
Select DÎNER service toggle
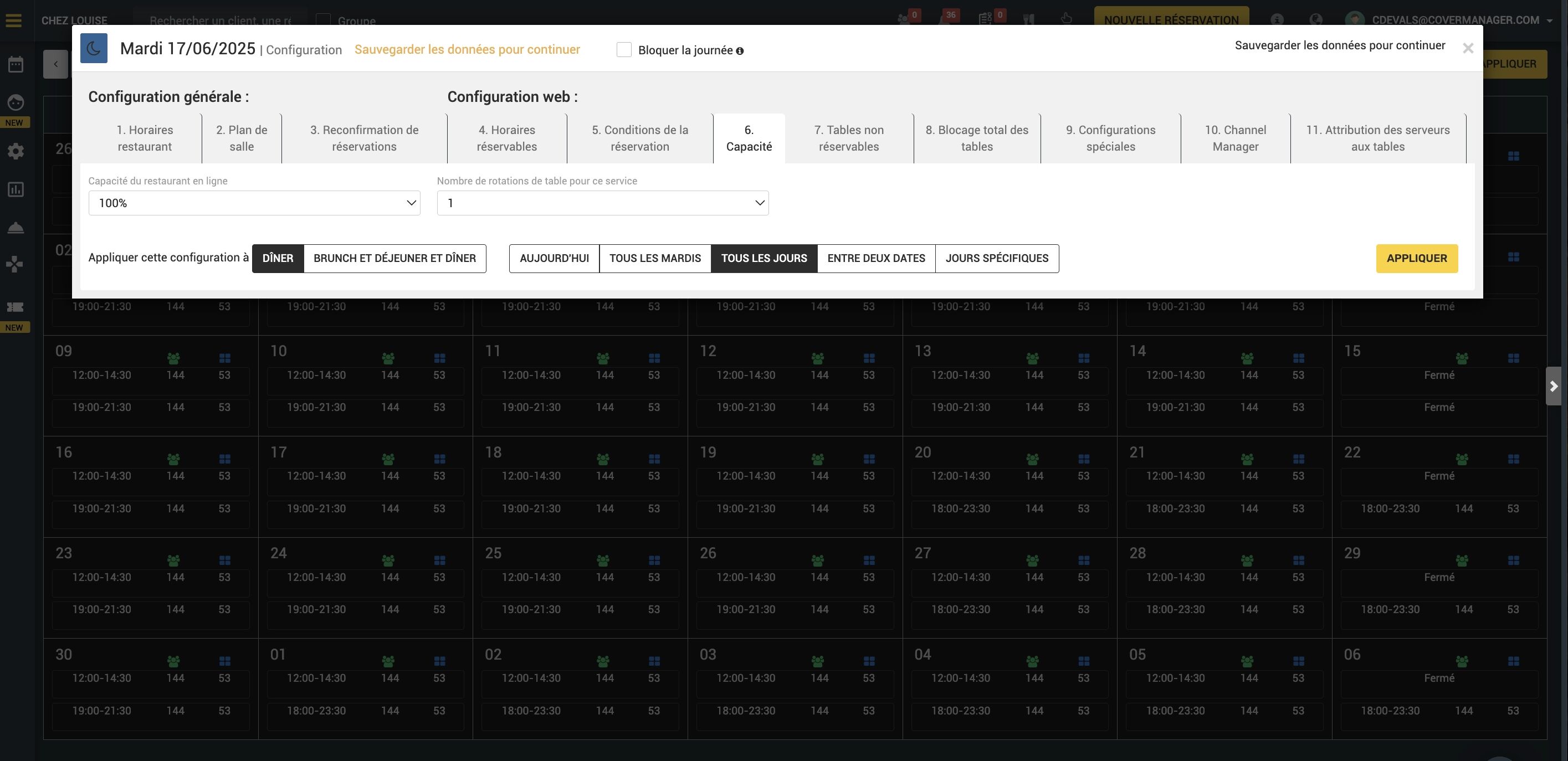pos(278,258)
